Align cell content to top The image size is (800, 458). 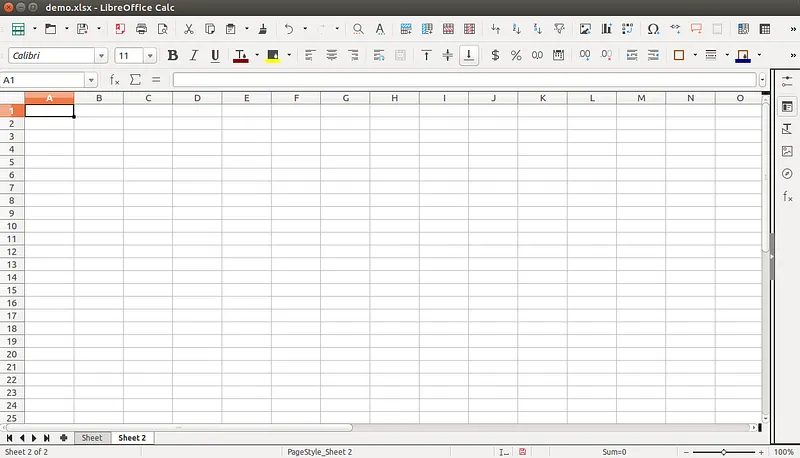[x=426, y=55]
